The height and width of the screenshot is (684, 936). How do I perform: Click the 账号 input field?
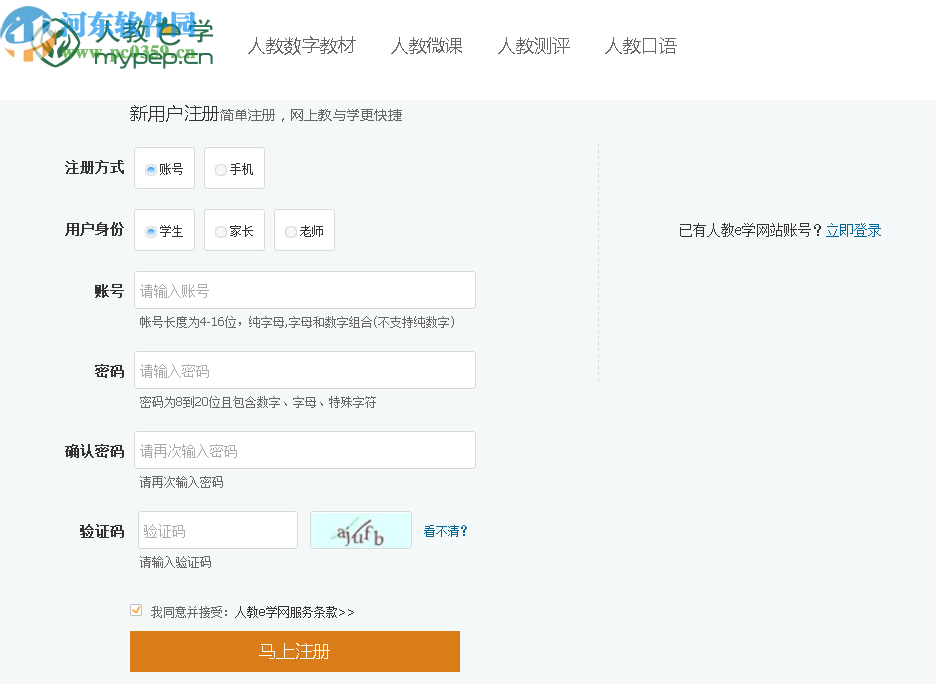305,290
